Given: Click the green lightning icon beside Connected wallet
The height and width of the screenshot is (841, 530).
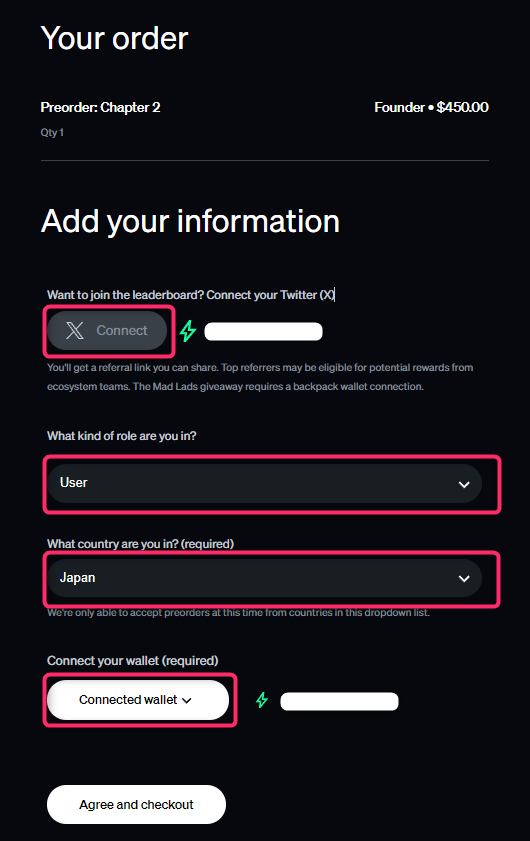Looking at the screenshot, I should coord(262,700).
